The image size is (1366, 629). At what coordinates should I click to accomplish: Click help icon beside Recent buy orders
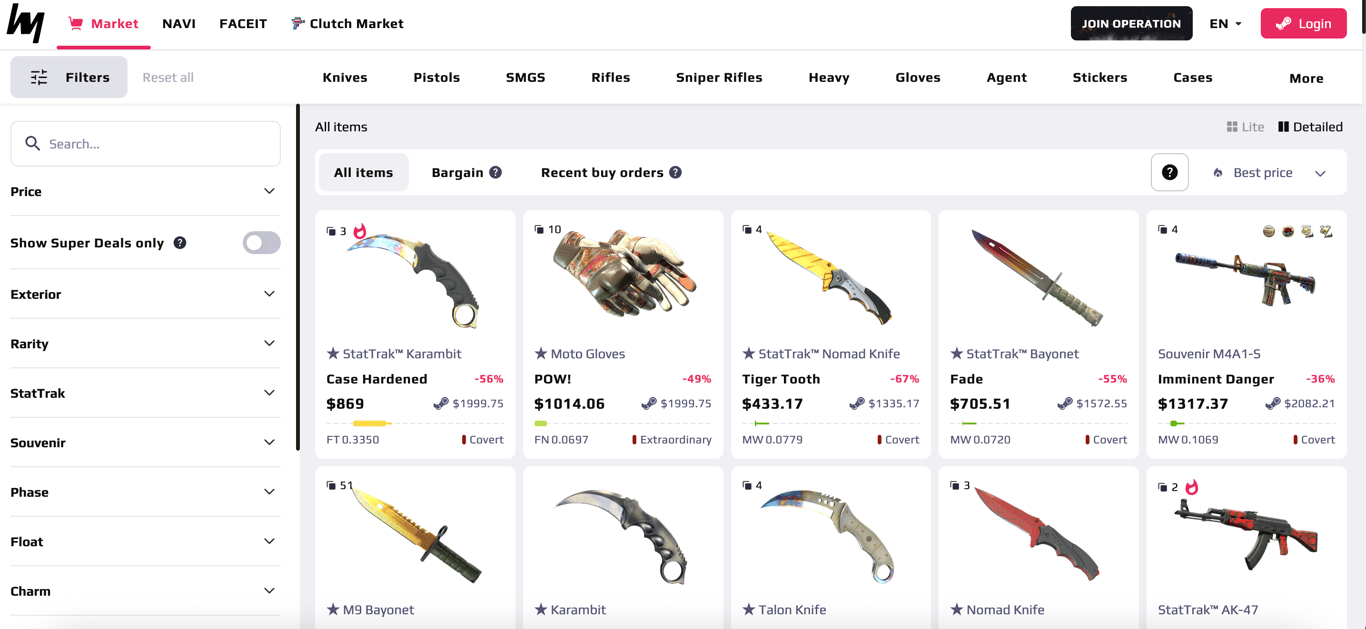point(676,173)
